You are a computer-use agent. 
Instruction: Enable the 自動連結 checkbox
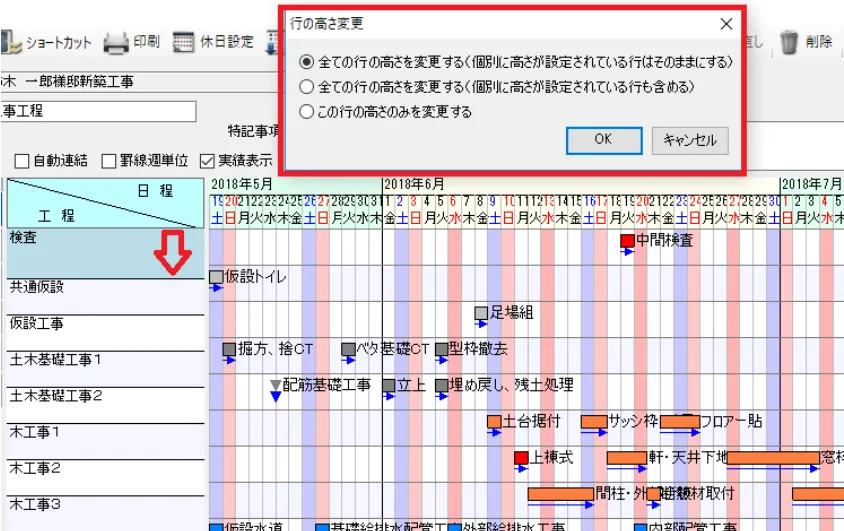point(22,161)
